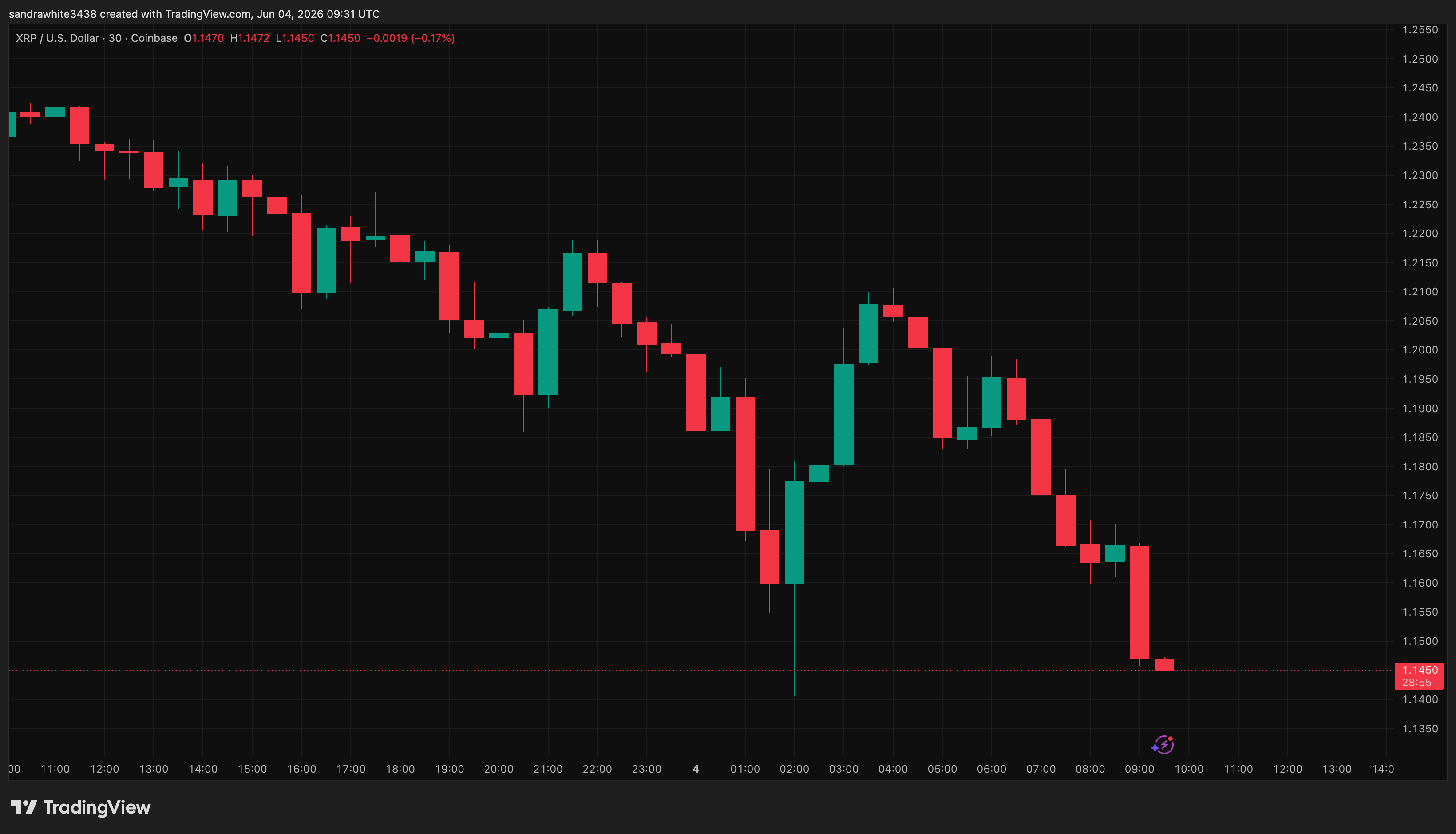The height and width of the screenshot is (834, 1456).
Task: Click the green candle at 03:30
Action: 869,334
